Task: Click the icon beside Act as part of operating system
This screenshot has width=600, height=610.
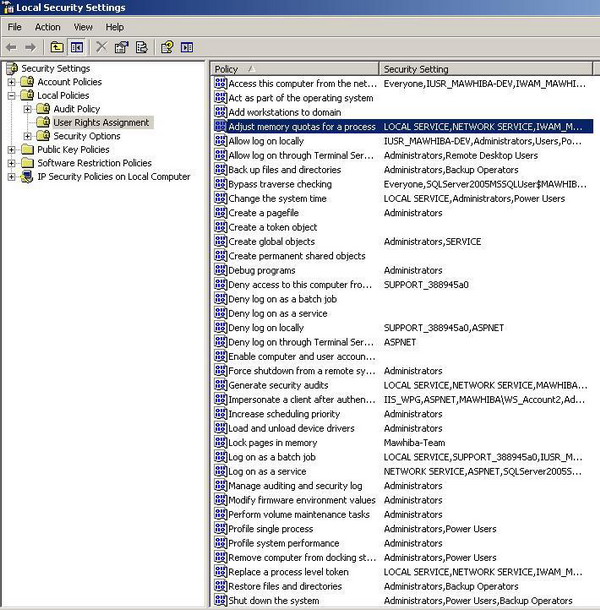Action: [220, 98]
